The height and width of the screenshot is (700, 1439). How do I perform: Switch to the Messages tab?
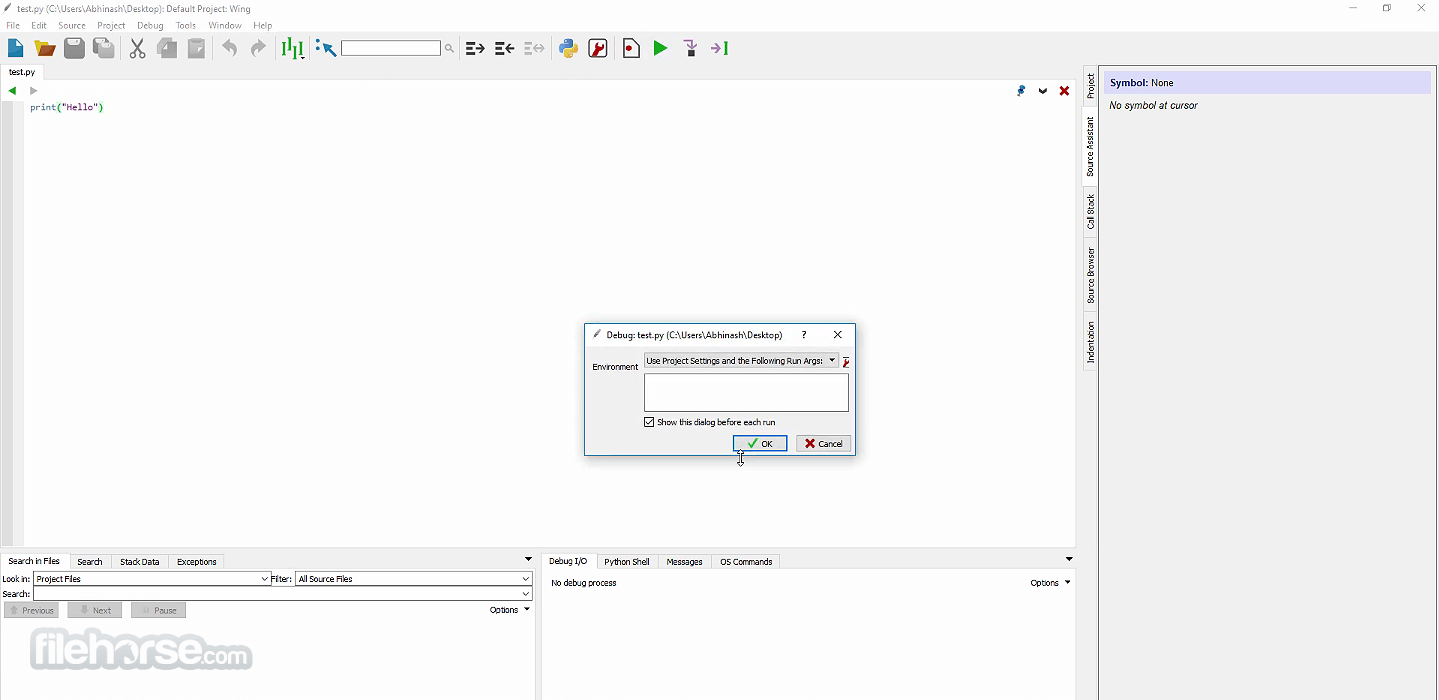(x=685, y=562)
